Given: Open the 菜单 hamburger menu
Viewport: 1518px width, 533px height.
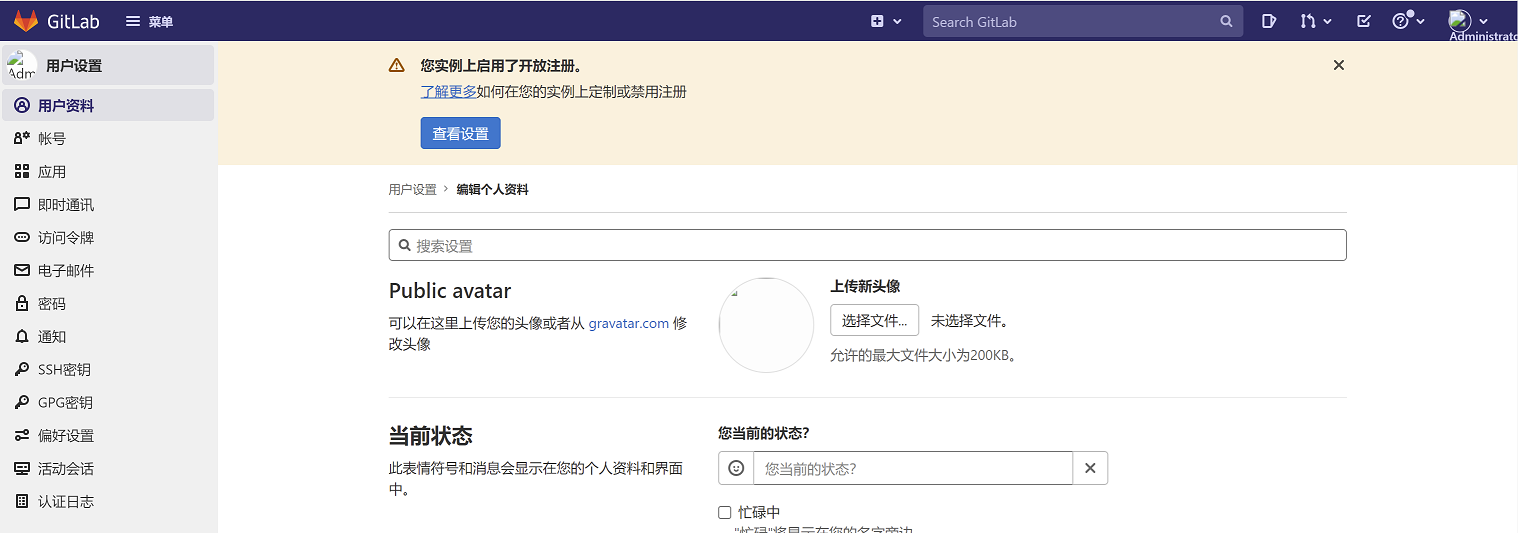Looking at the screenshot, I should point(149,21).
